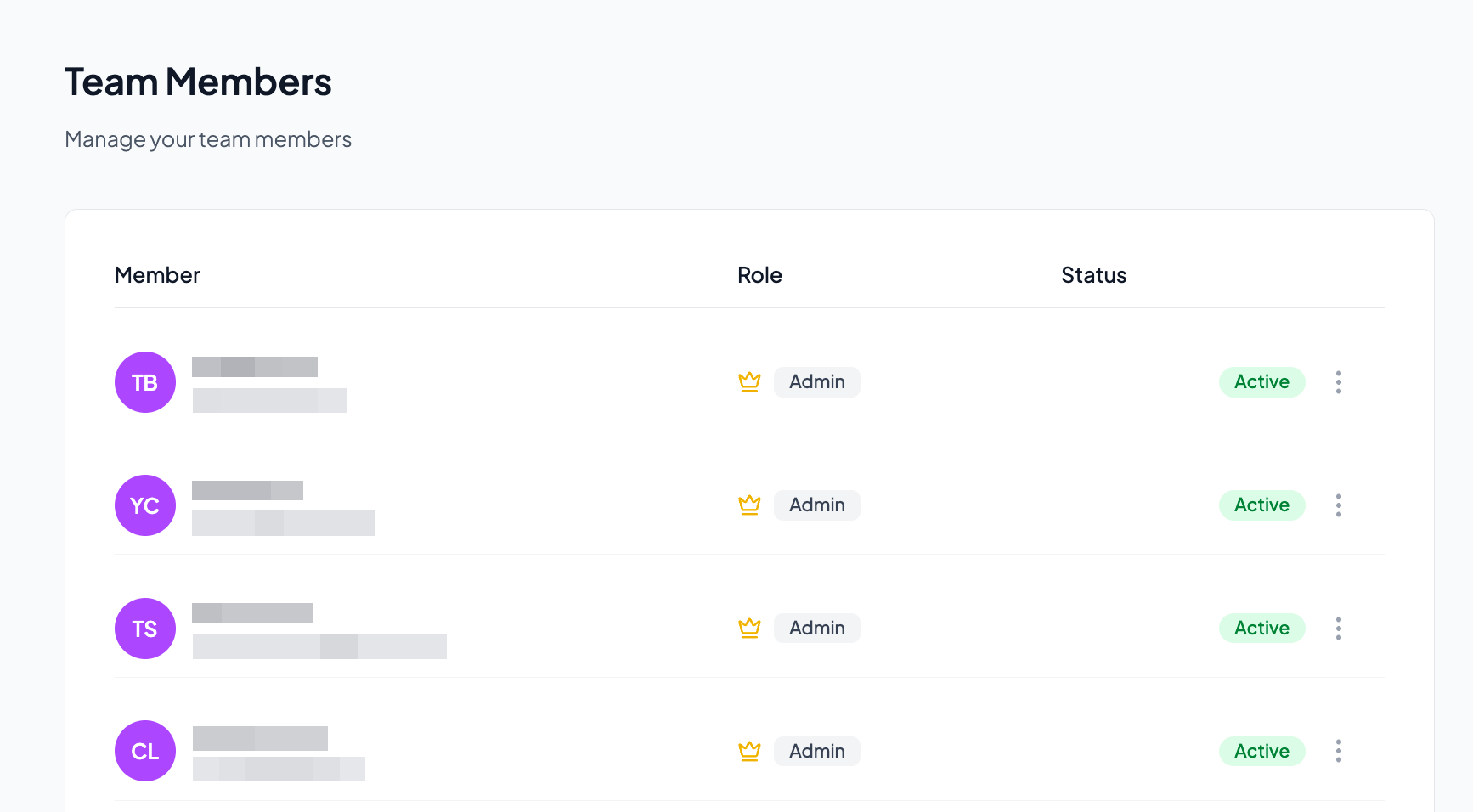Image resolution: width=1473 pixels, height=812 pixels.
Task: Click the CL member avatar
Action: pyautogui.click(x=145, y=751)
